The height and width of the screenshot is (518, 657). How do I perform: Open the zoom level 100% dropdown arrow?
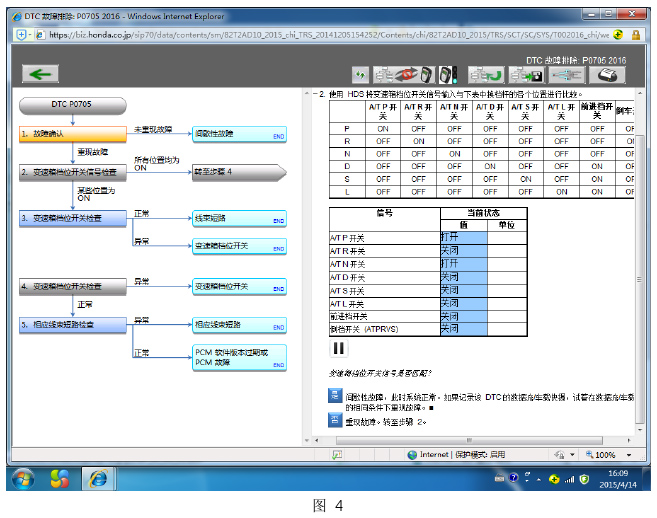click(x=629, y=455)
